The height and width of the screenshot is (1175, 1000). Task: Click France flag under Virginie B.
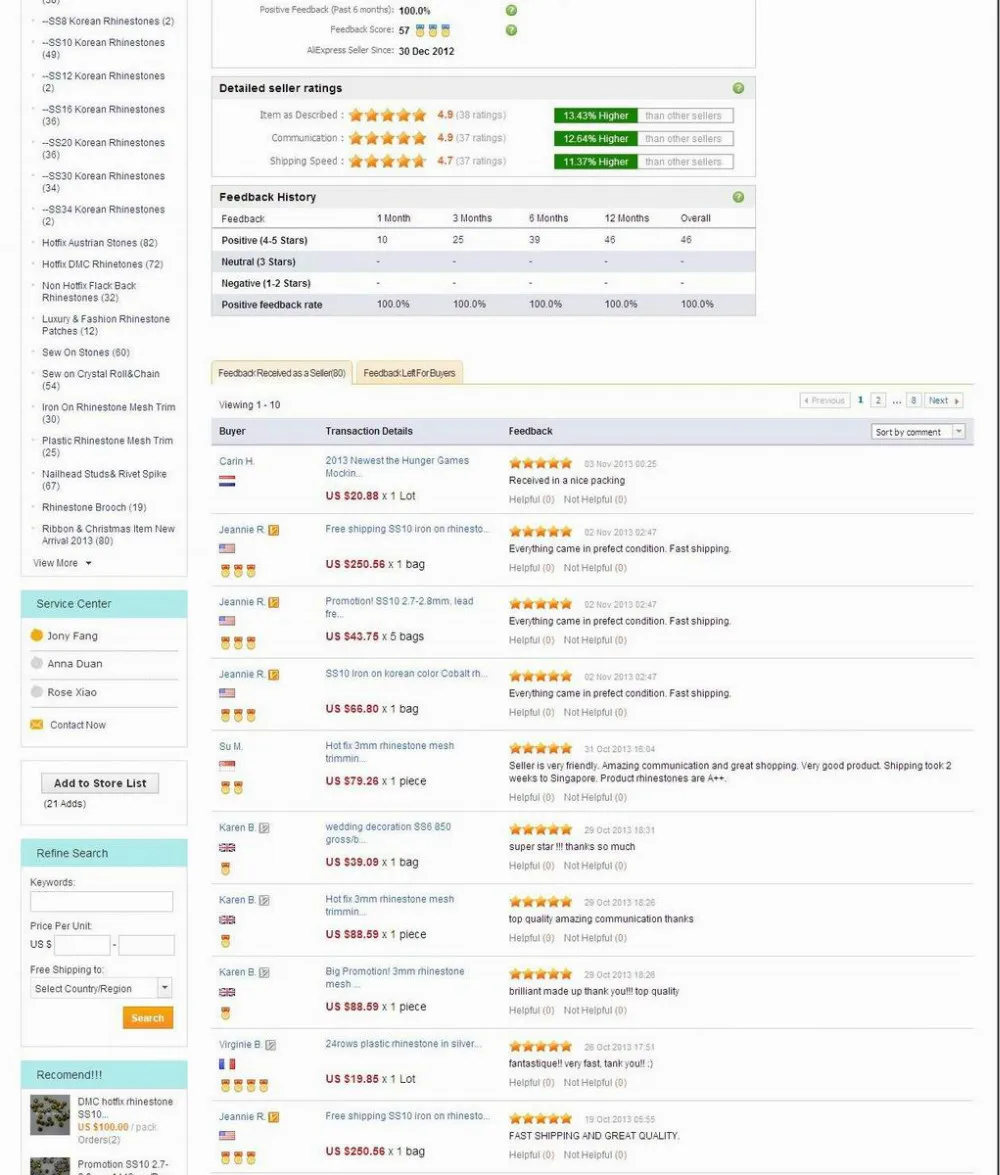pyautogui.click(x=227, y=1063)
